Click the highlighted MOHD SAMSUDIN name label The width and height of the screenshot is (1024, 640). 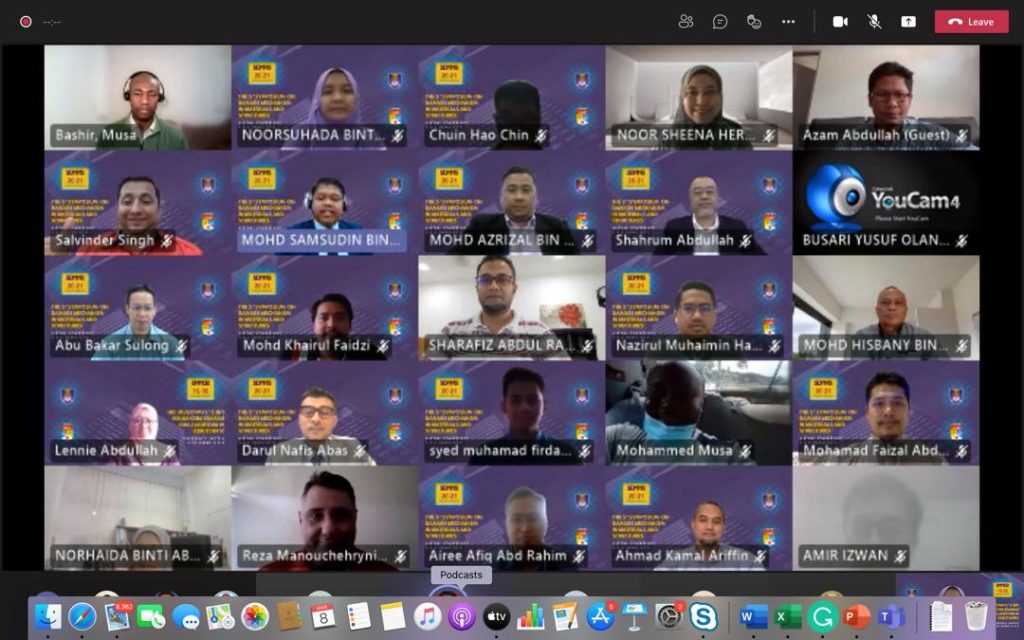tap(320, 240)
